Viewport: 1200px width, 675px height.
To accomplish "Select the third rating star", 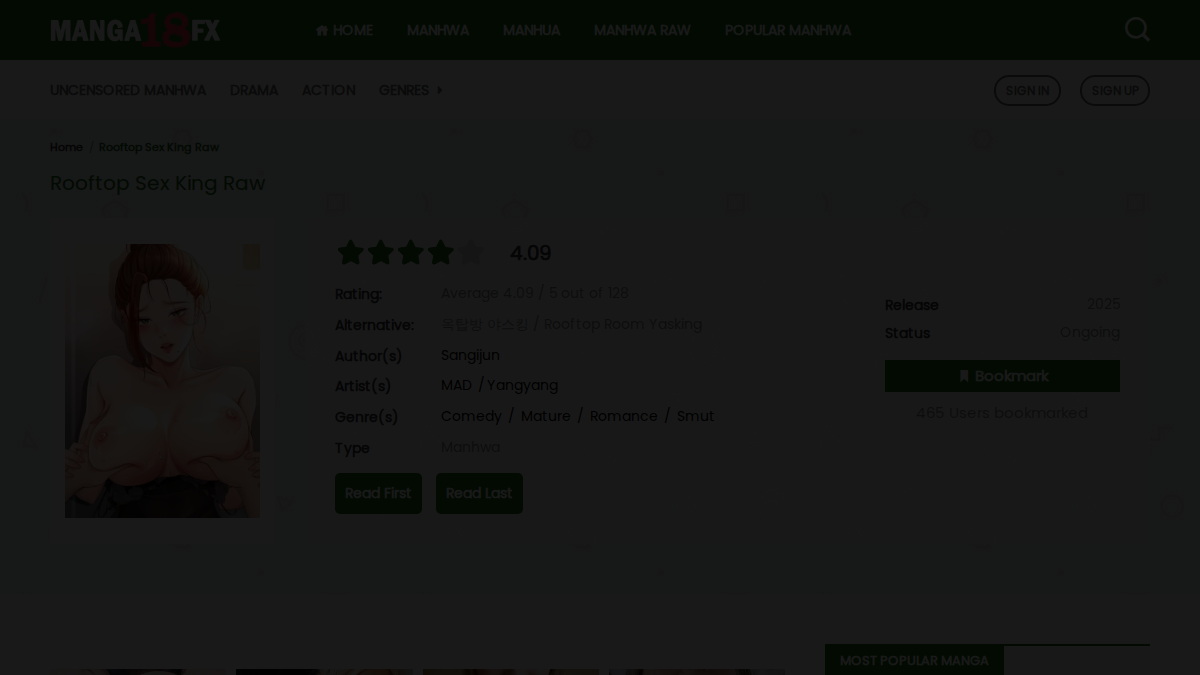I will [410, 253].
